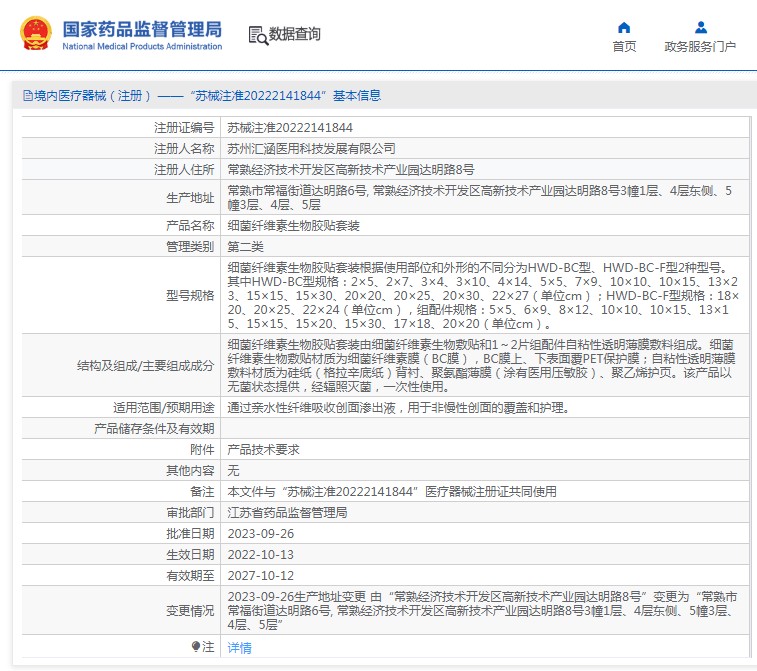Click the 产品技术要求 attachment value
Viewport: 757px width, 671px height.
[x=263, y=449]
